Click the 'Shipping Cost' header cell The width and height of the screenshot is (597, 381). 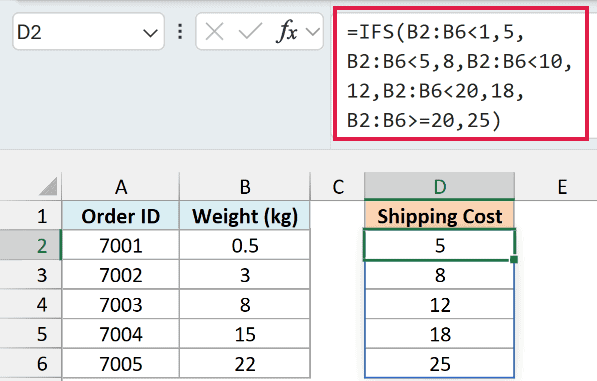439,216
